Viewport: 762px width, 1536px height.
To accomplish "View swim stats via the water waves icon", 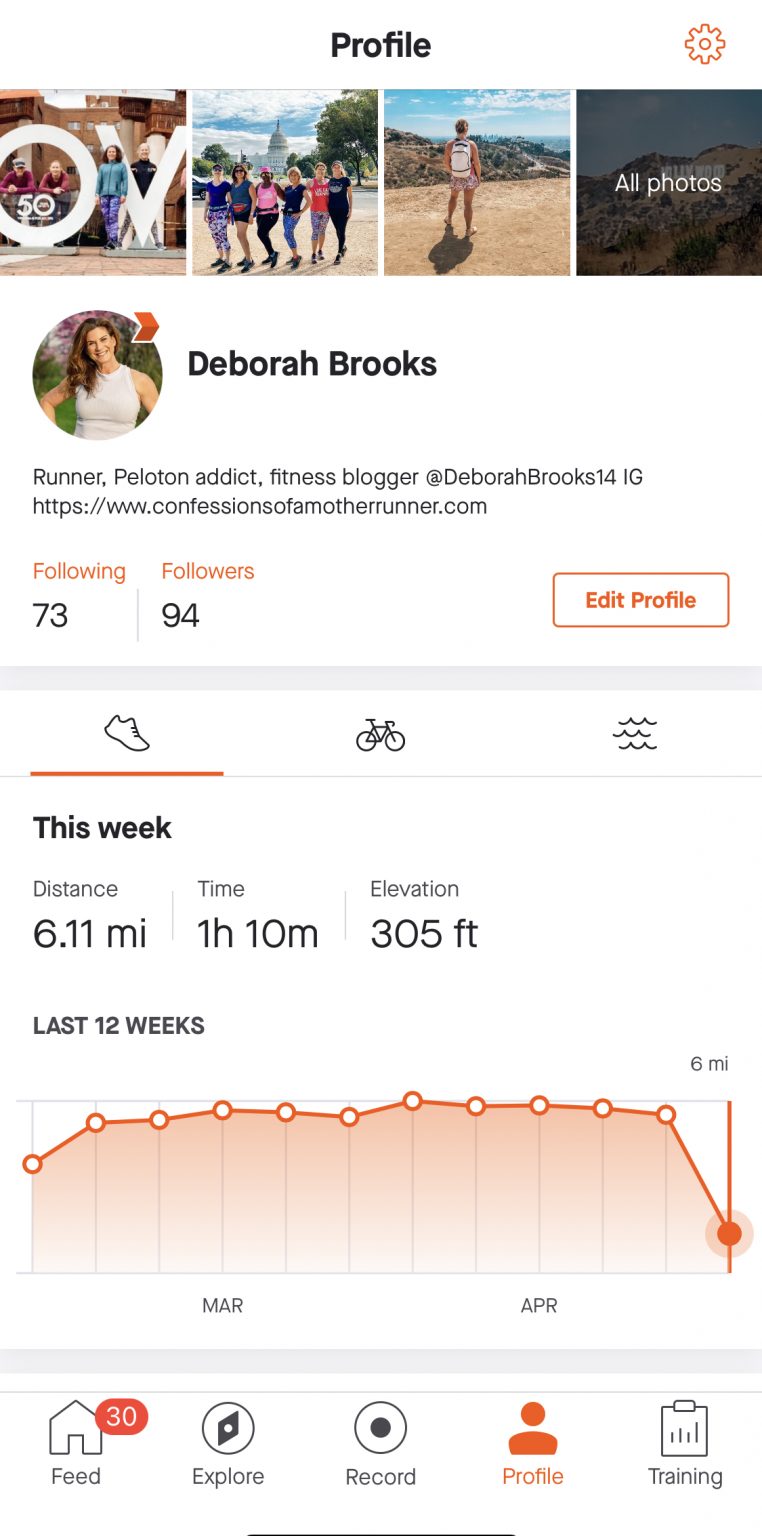I will 634,733.
